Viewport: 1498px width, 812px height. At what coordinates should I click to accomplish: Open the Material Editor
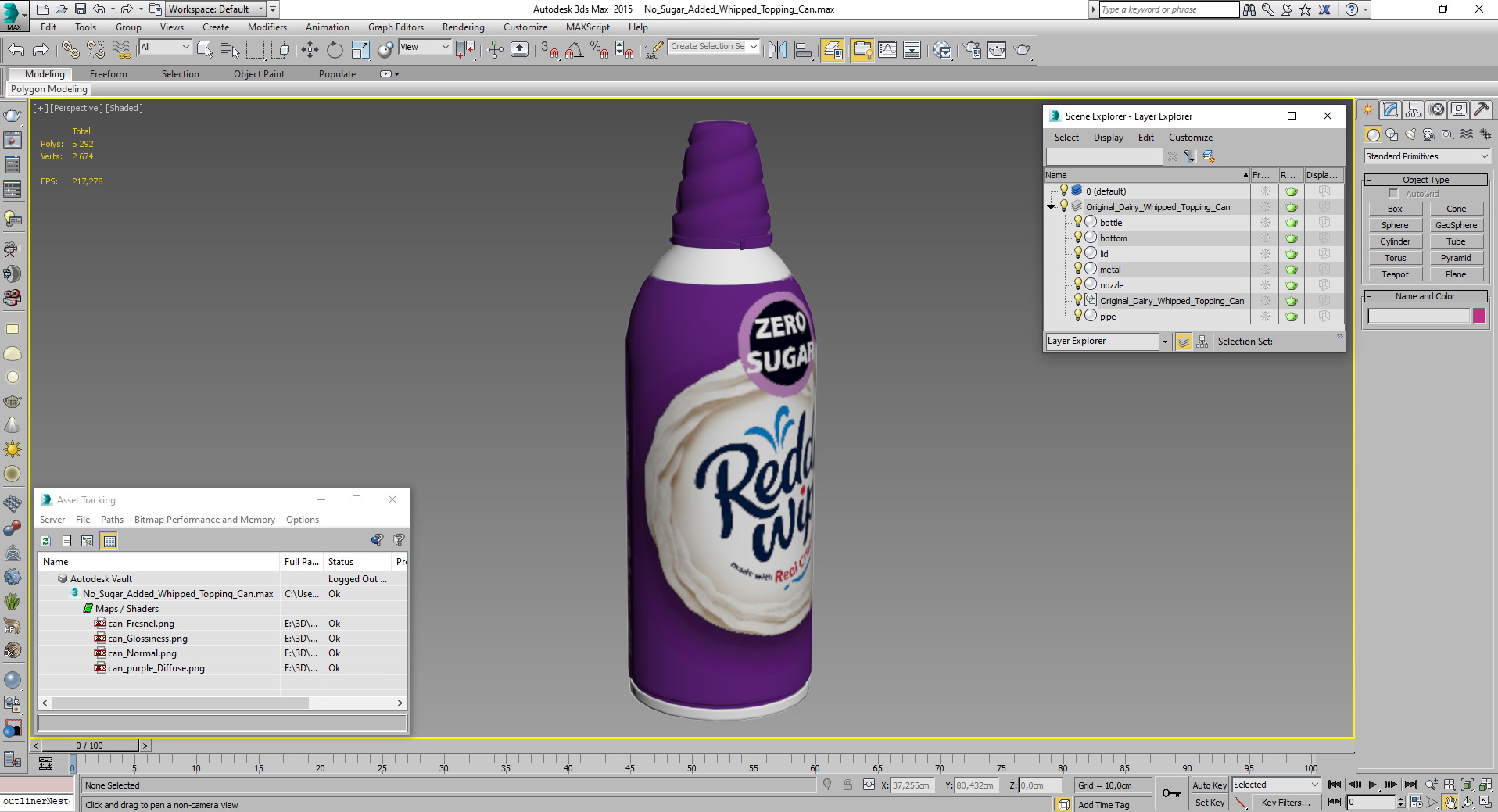942,50
